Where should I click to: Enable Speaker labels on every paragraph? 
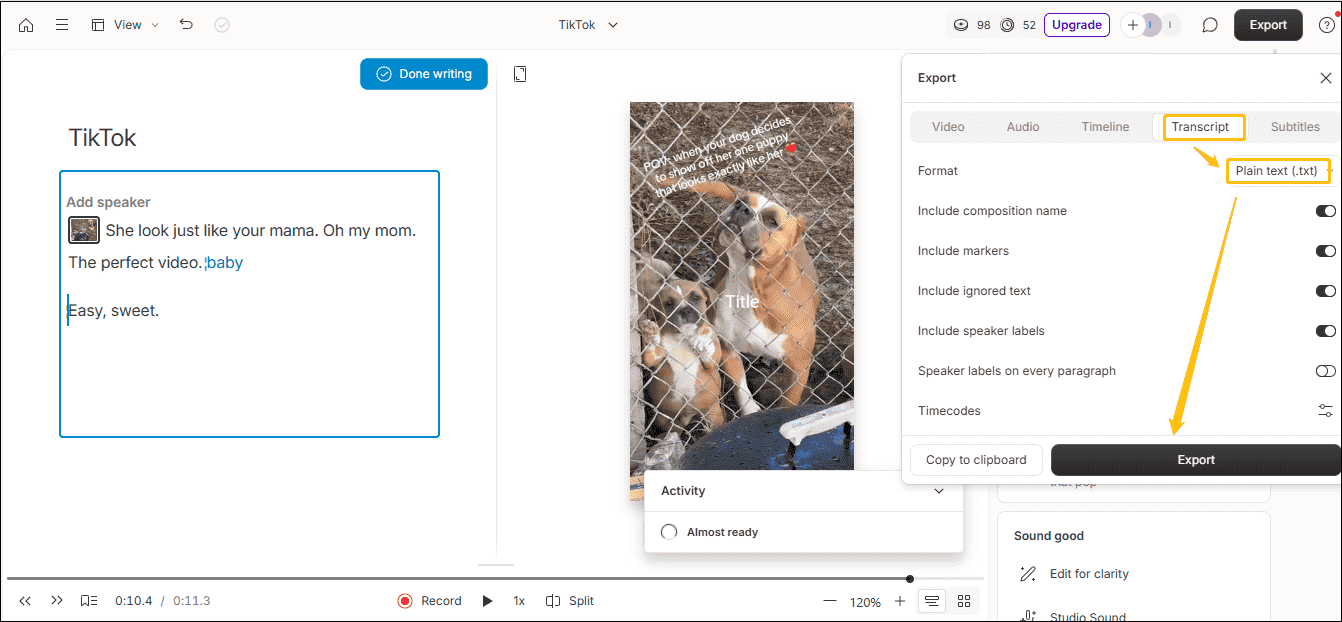point(1325,371)
